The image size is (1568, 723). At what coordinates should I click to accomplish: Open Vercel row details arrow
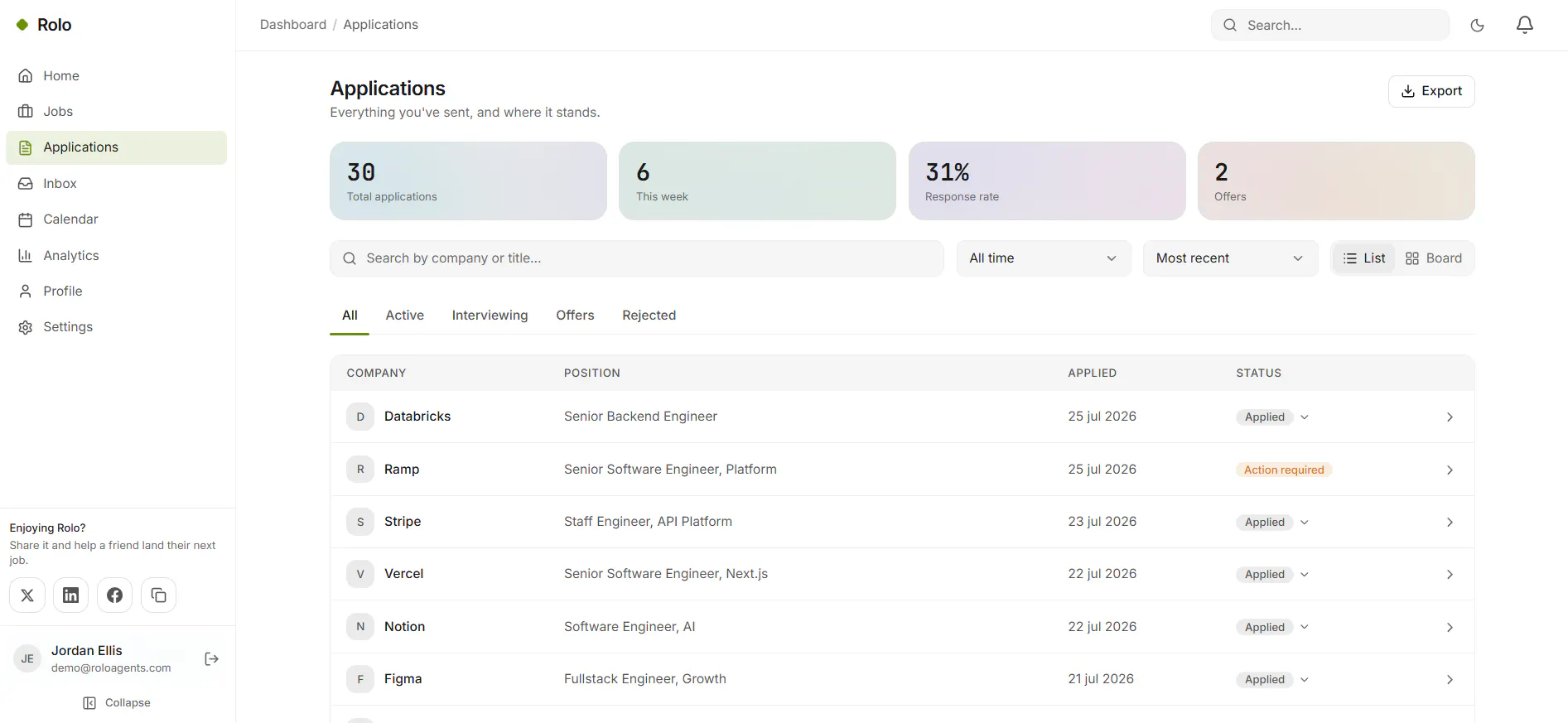[1450, 574]
